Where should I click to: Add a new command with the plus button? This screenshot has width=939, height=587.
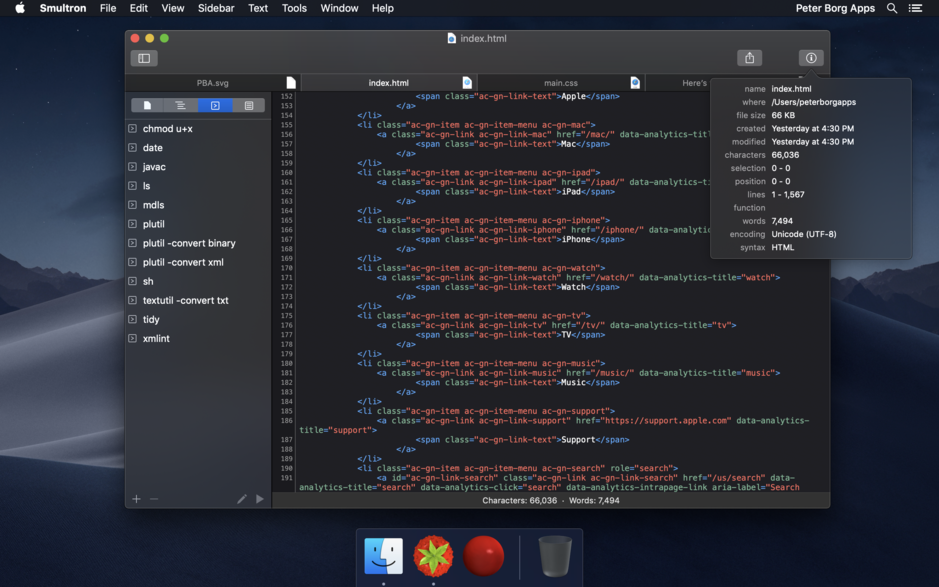point(136,498)
